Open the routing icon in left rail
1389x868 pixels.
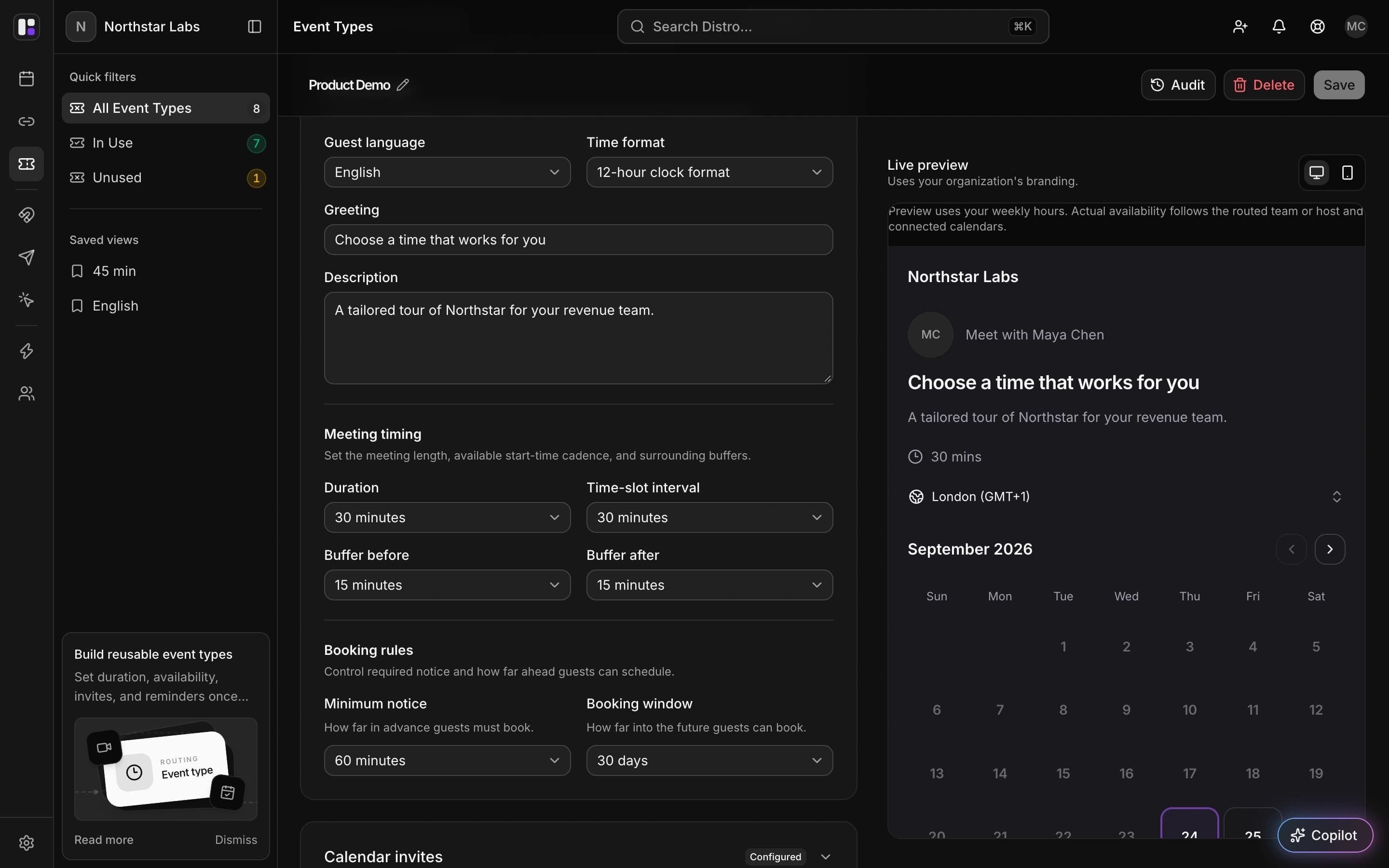[27, 215]
